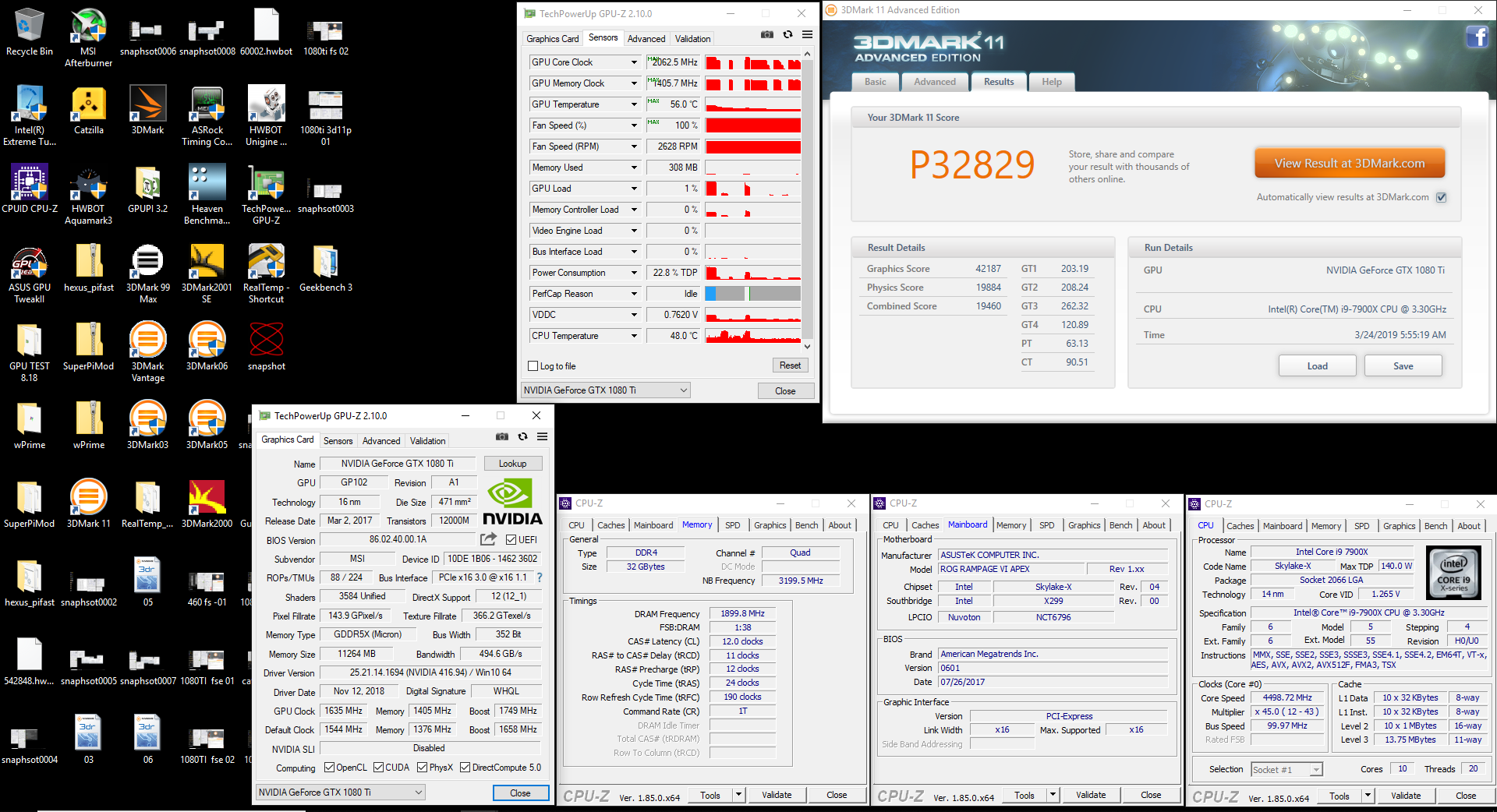Open GPU selector in Graphics Card window
The height and width of the screenshot is (812, 1497).
[x=340, y=793]
